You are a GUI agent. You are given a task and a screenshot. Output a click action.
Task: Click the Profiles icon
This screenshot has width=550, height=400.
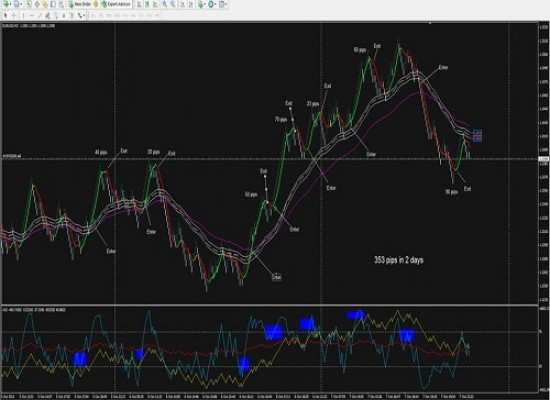pos(16,4)
